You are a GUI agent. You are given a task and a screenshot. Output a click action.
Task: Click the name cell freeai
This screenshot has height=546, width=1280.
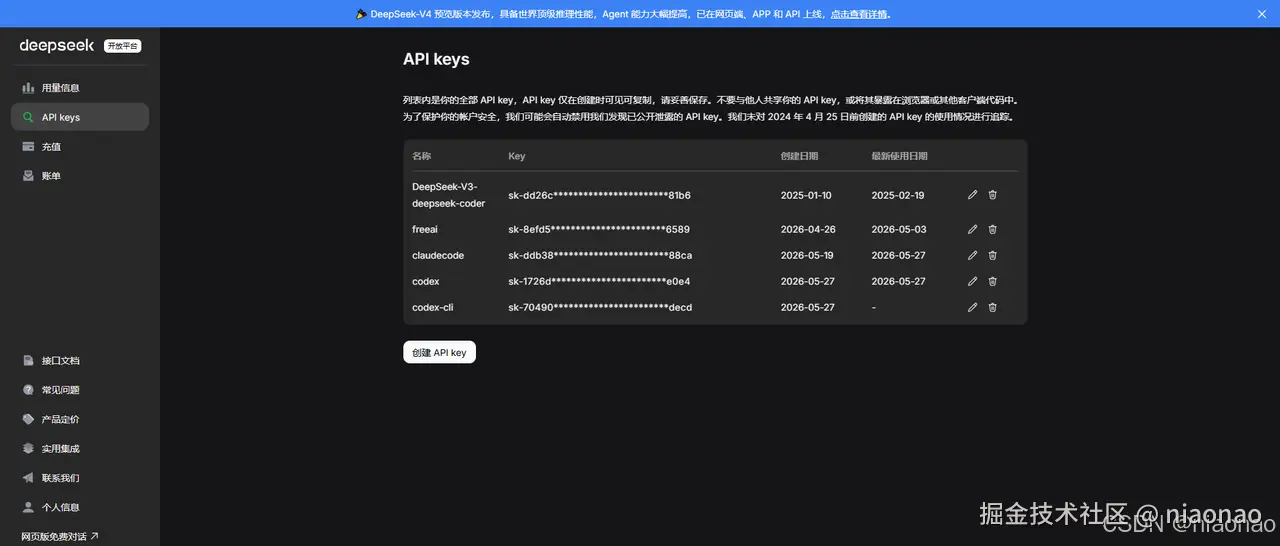coord(425,229)
